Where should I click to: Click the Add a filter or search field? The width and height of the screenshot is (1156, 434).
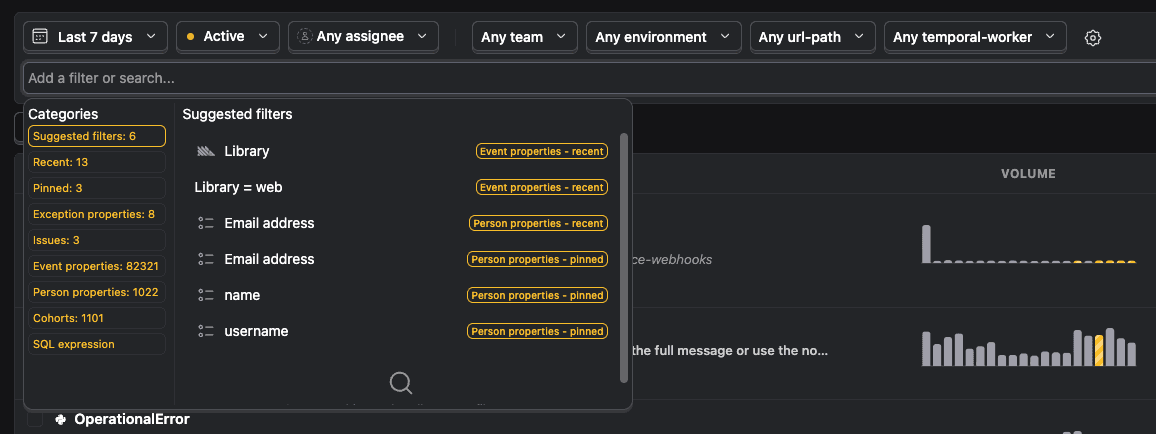point(589,78)
